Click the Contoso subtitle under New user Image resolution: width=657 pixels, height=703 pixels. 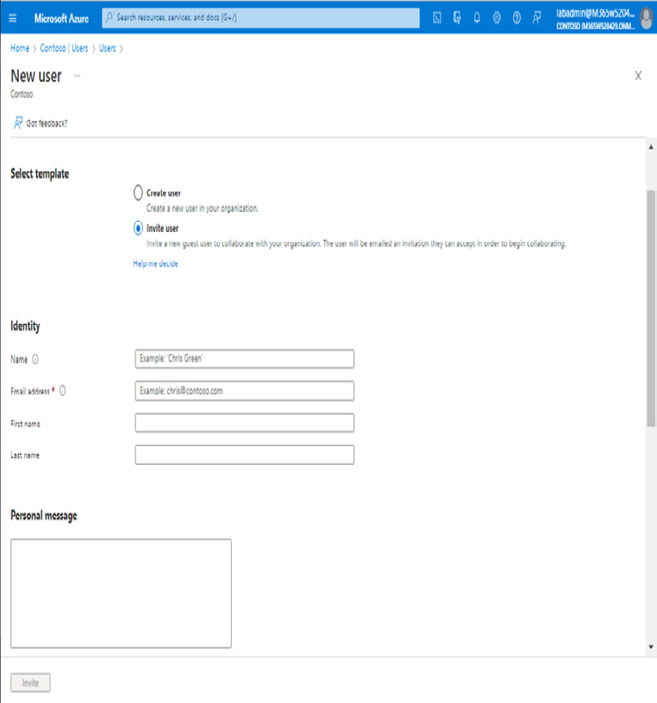click(22, 94)
